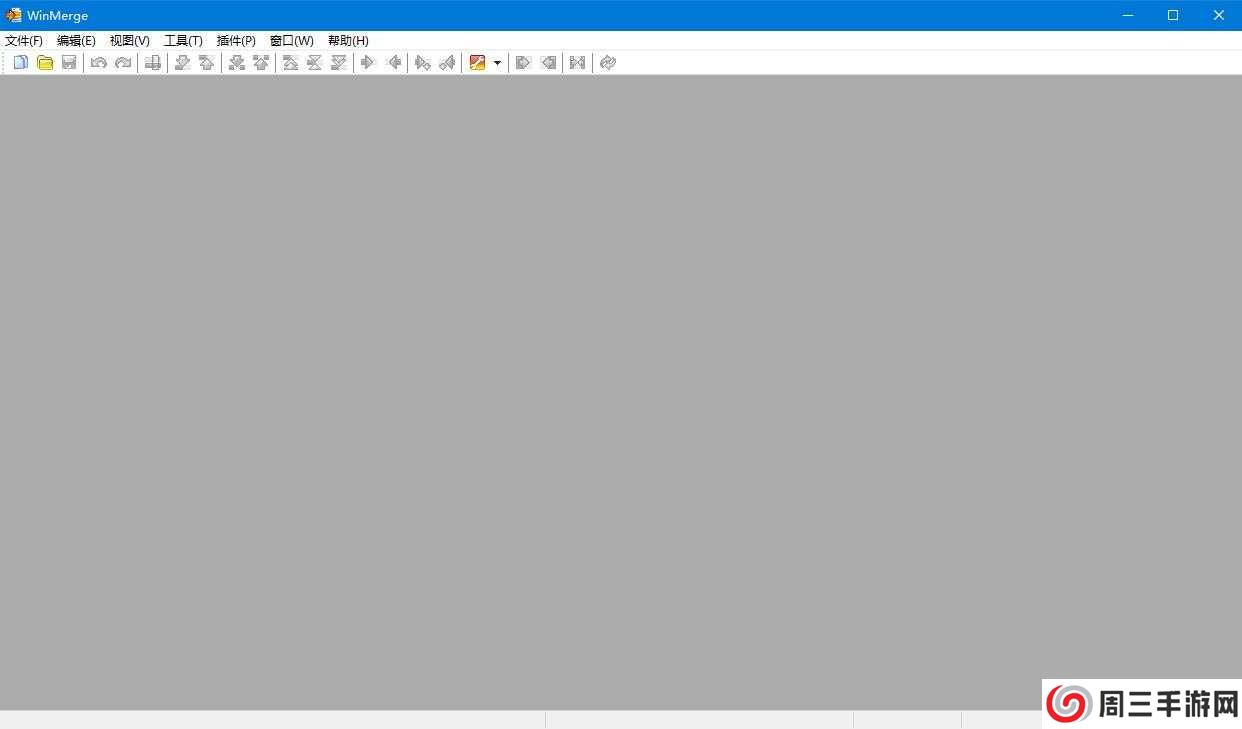The image size is (1242, 729).
Task: Open files using the yellow folder icon
Action: coord(45,63)
